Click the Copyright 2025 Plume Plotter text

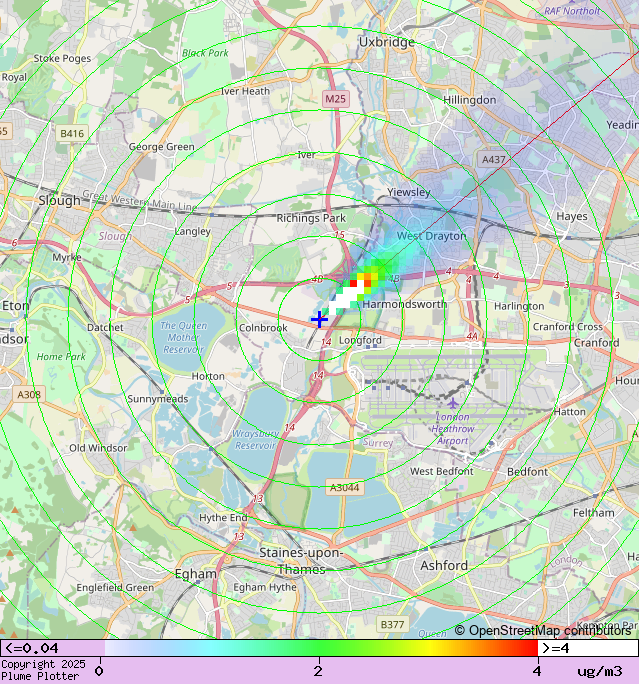coord(43,670)
